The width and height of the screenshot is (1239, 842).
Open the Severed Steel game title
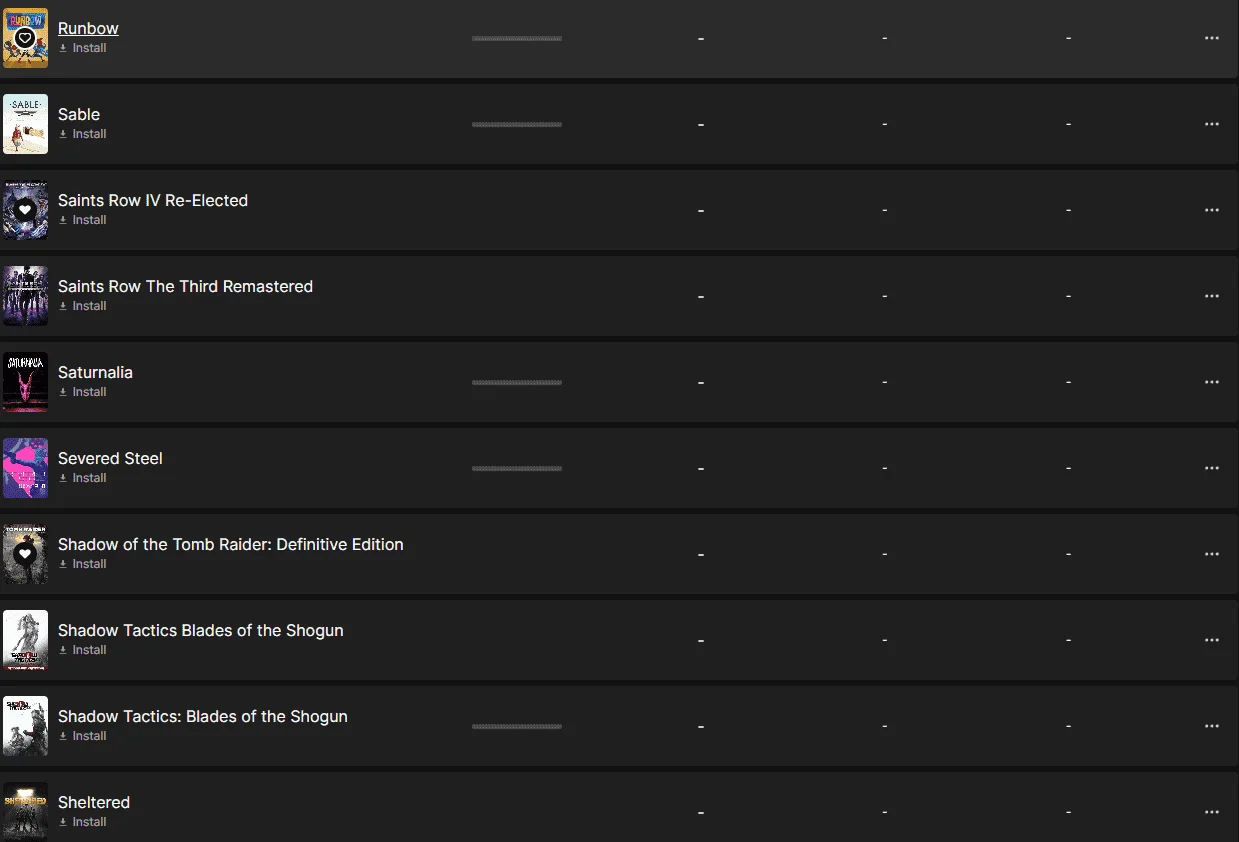pyautogui.click(x=110, y=458)
